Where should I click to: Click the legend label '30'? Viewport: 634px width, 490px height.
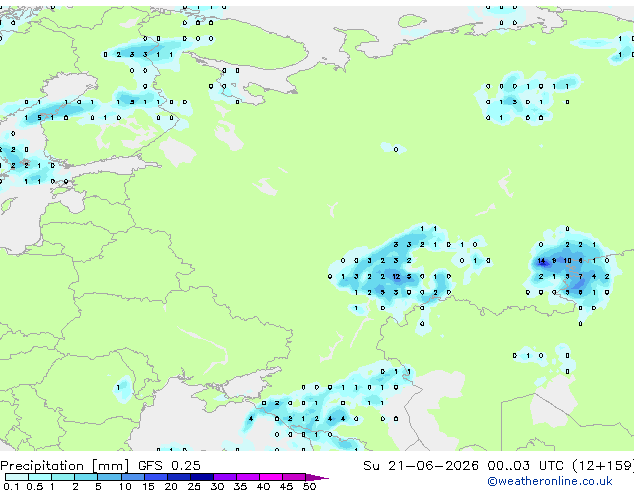coord(217,486)
